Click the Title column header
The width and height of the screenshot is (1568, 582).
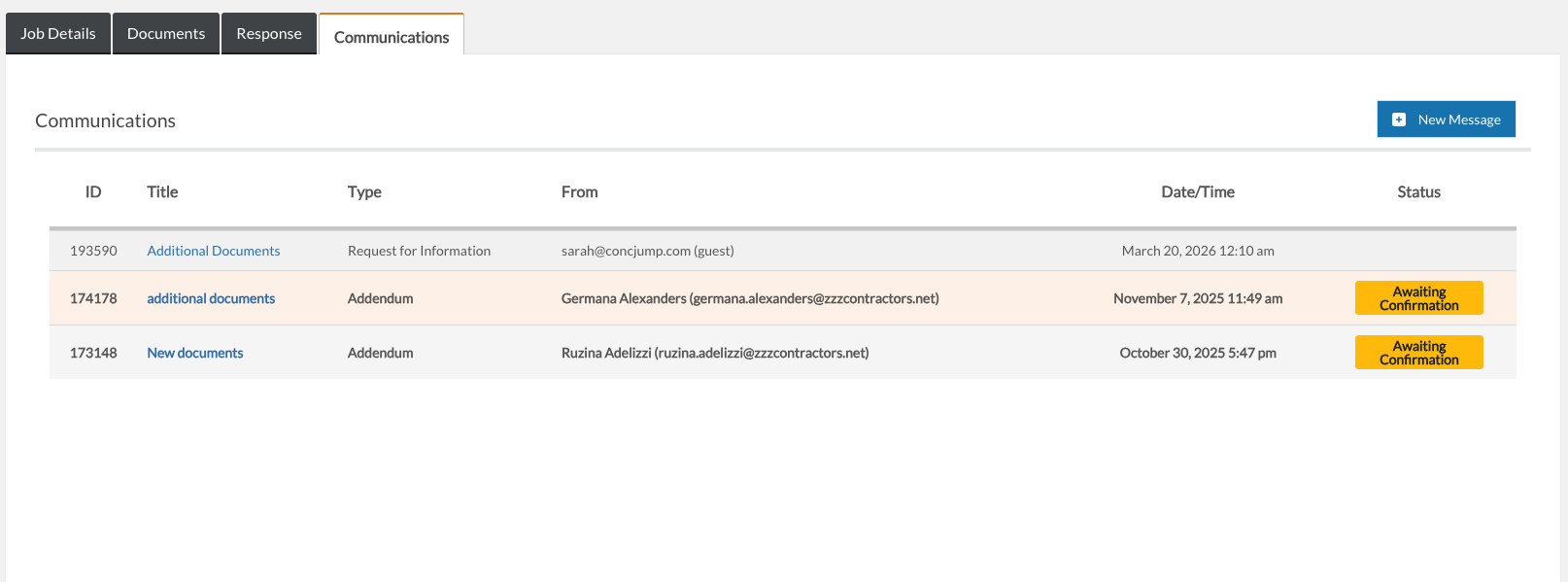(x=162, y=192)
